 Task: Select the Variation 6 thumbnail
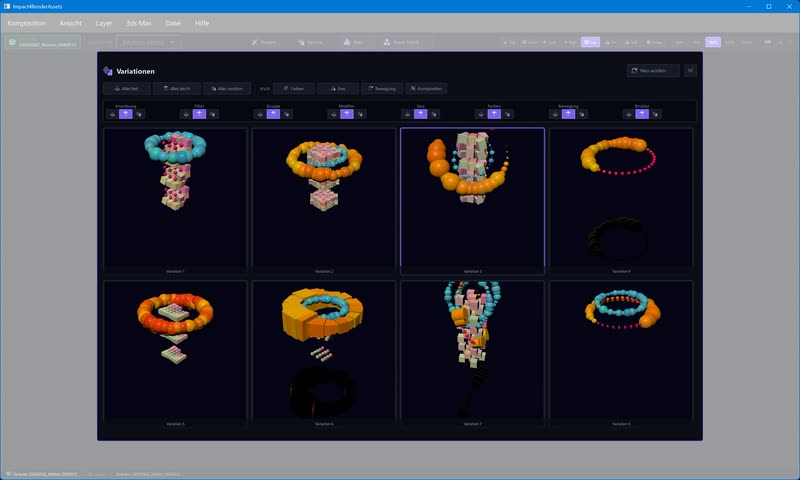[x=324, y=353]
